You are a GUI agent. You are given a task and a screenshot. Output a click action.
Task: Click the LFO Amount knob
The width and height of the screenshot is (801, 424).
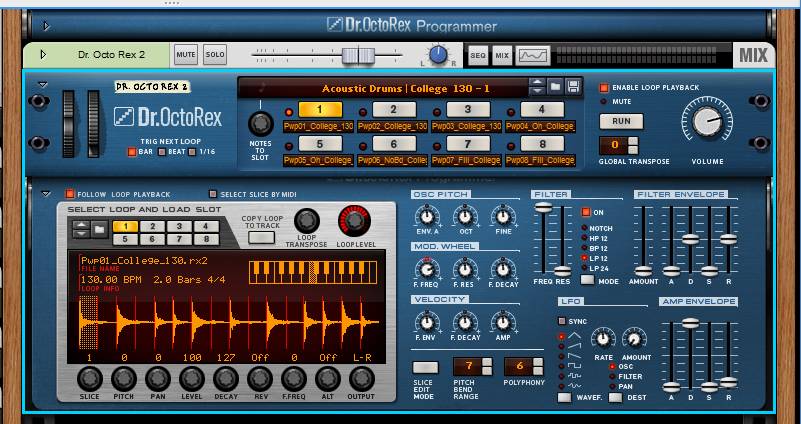pos(634,339)
